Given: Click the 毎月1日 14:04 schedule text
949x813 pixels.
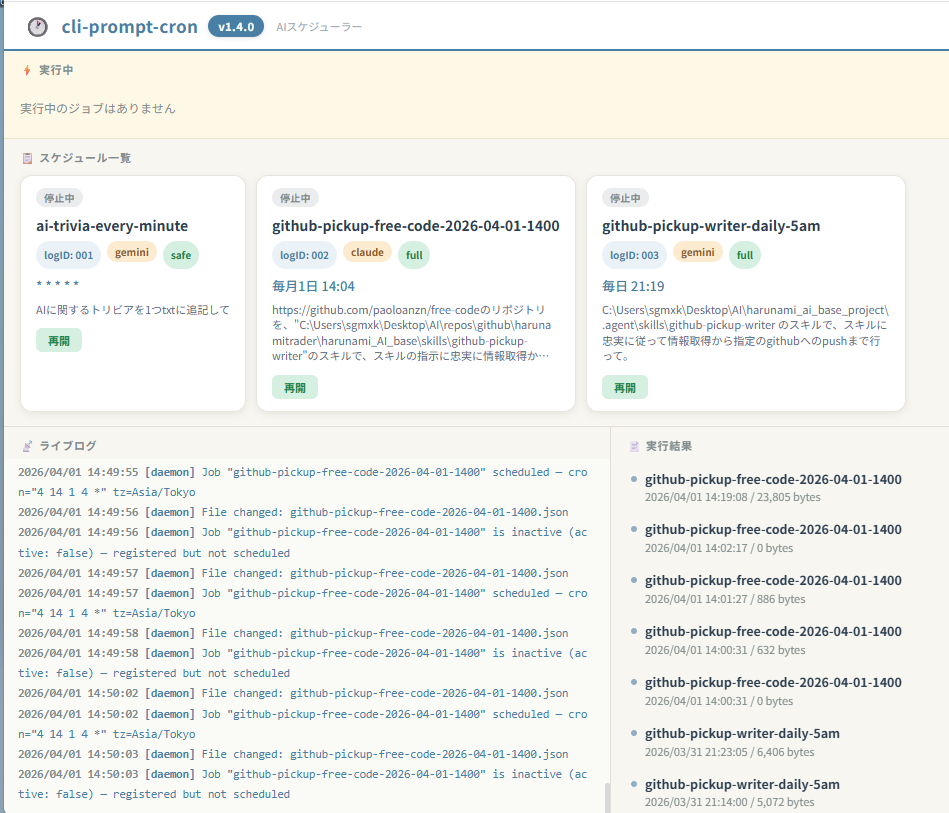Looking at the screenshot, I should pos(314,286).
